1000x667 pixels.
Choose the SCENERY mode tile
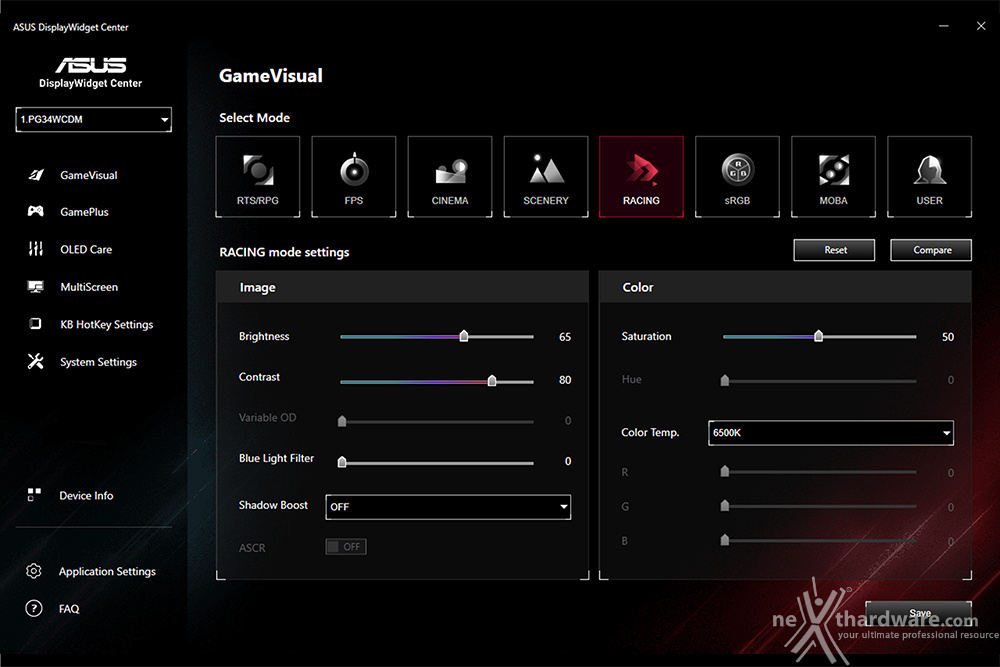click(x=546, y=177)
